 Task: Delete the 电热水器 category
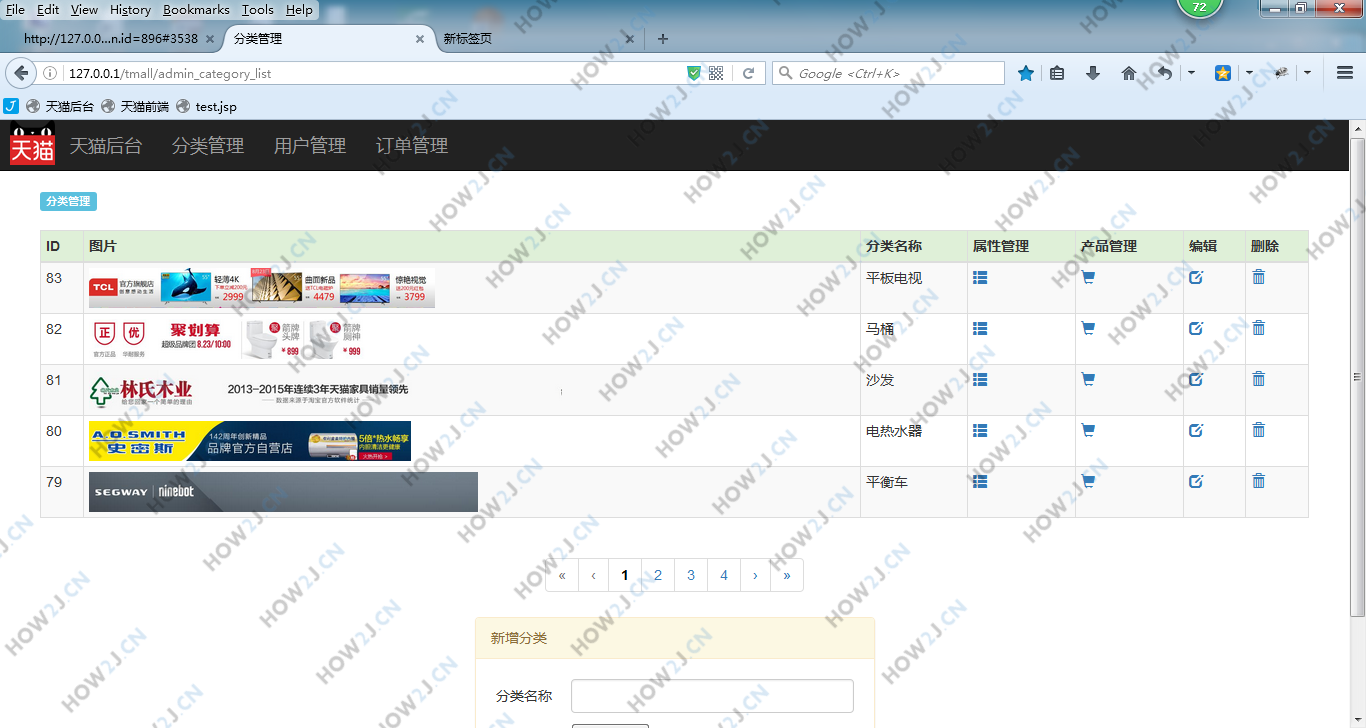[1259, 430]
